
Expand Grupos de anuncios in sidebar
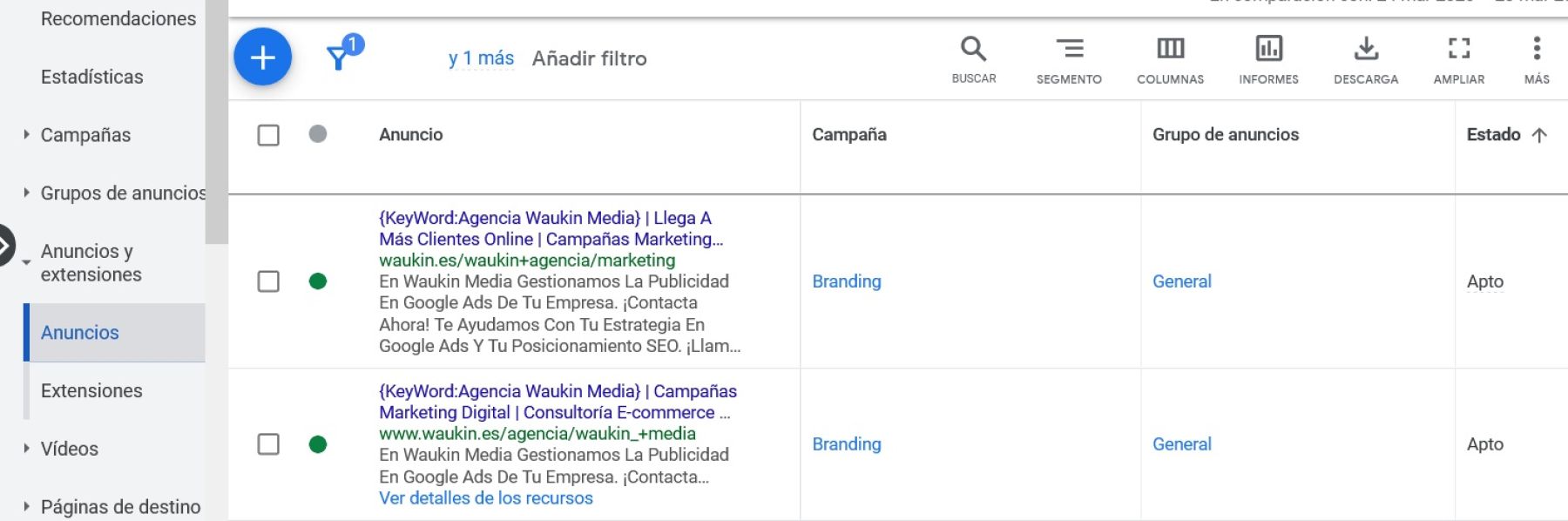point(122,193)
